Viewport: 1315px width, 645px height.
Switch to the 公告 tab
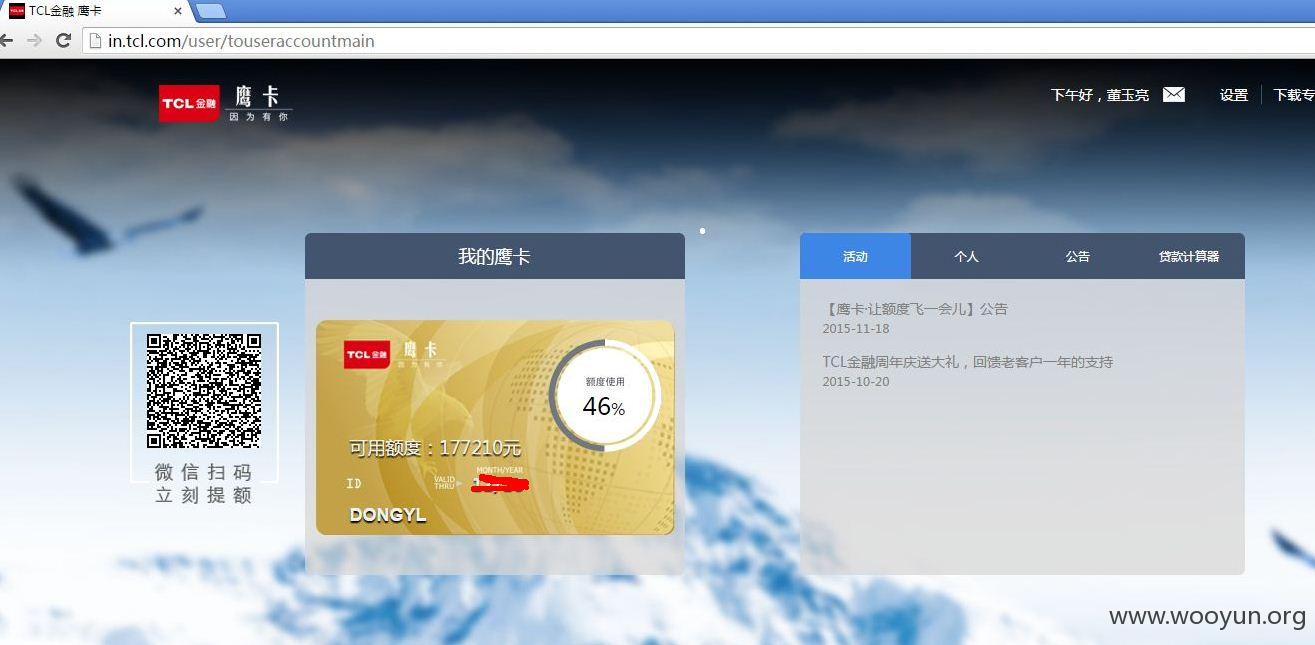tap(1077, 256)
